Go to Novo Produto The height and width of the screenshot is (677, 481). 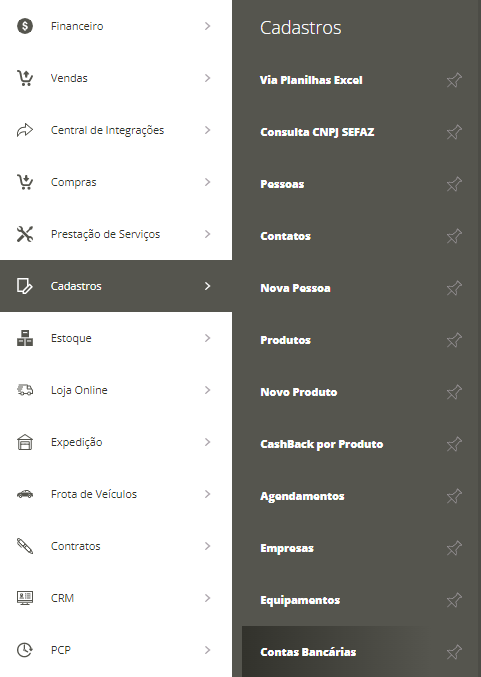tap(299, 392)
